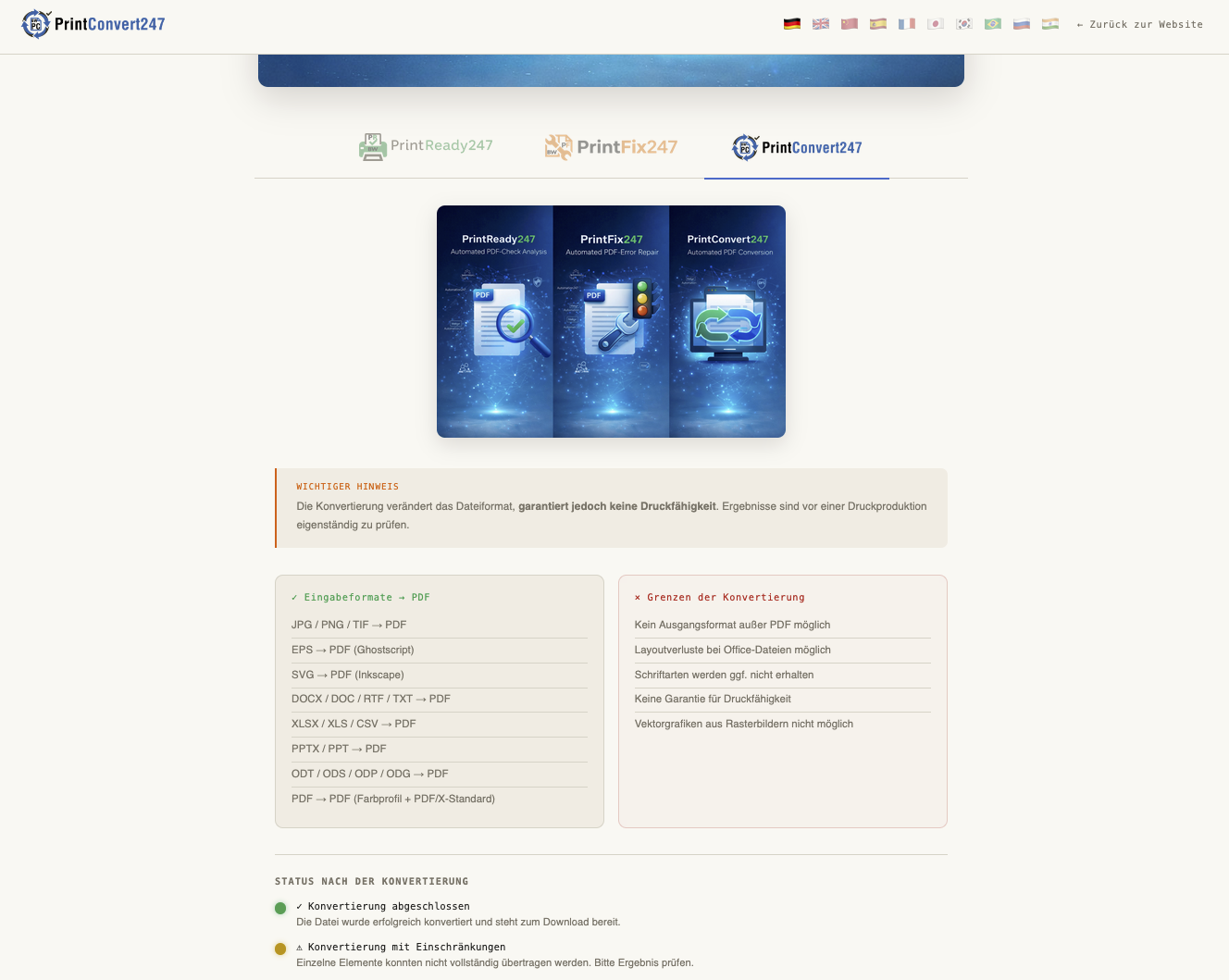Open the PrintFix247 tab
This screenshot has width=1229, height=980.
611,146
